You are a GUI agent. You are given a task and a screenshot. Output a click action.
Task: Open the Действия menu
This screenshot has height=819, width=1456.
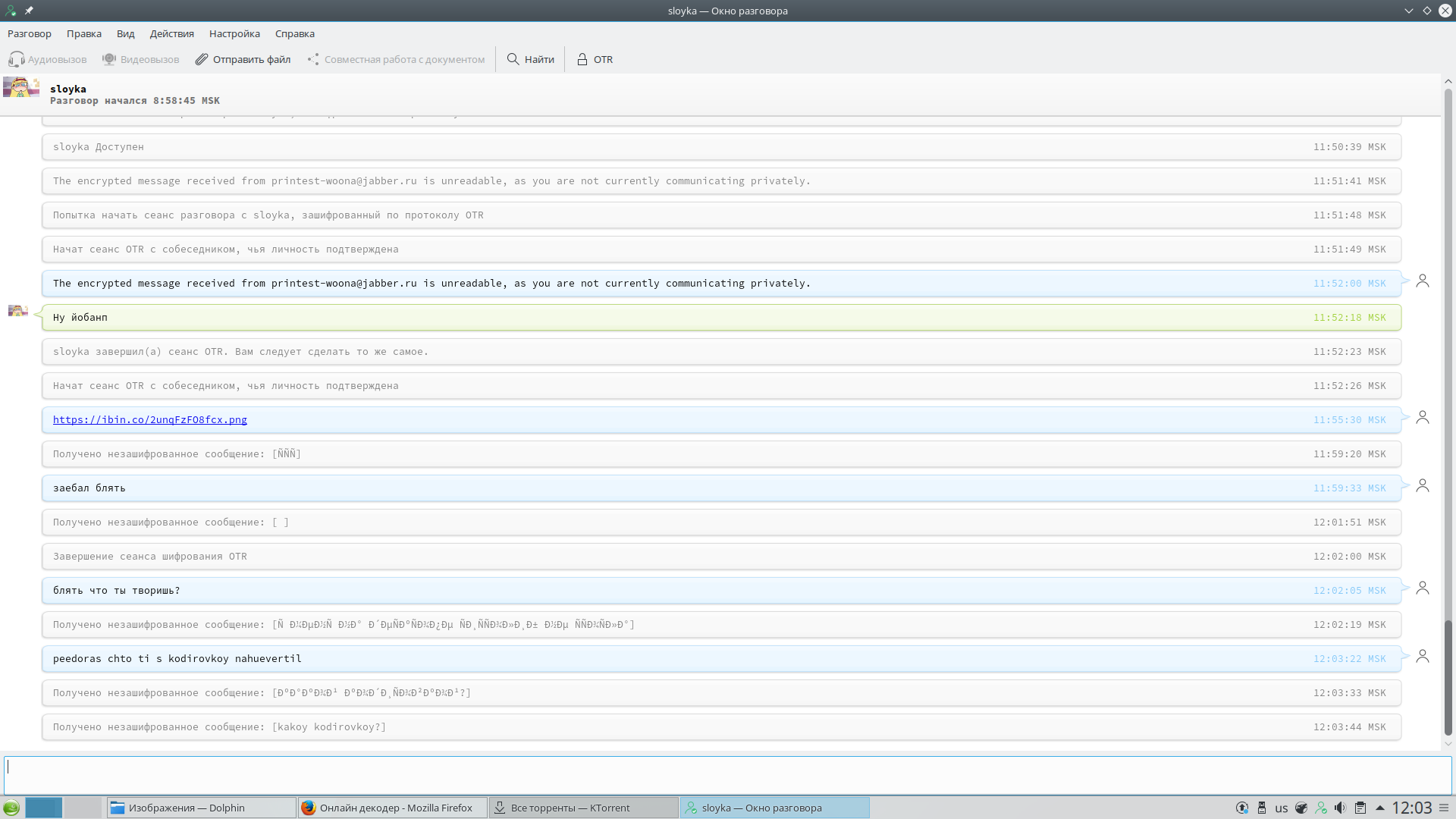click(x=172, y=33)
